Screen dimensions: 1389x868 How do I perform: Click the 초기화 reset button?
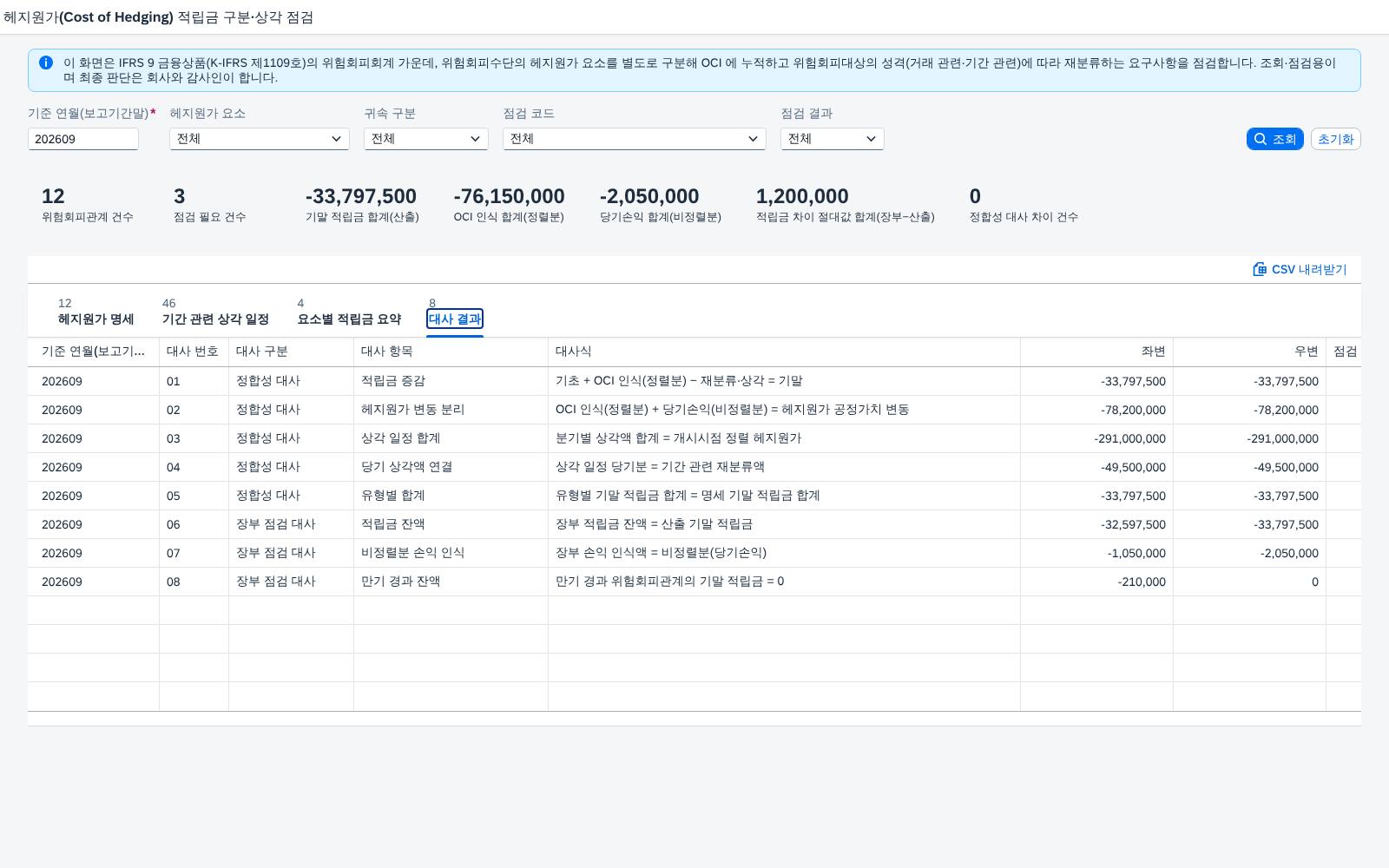point(1335,139)
